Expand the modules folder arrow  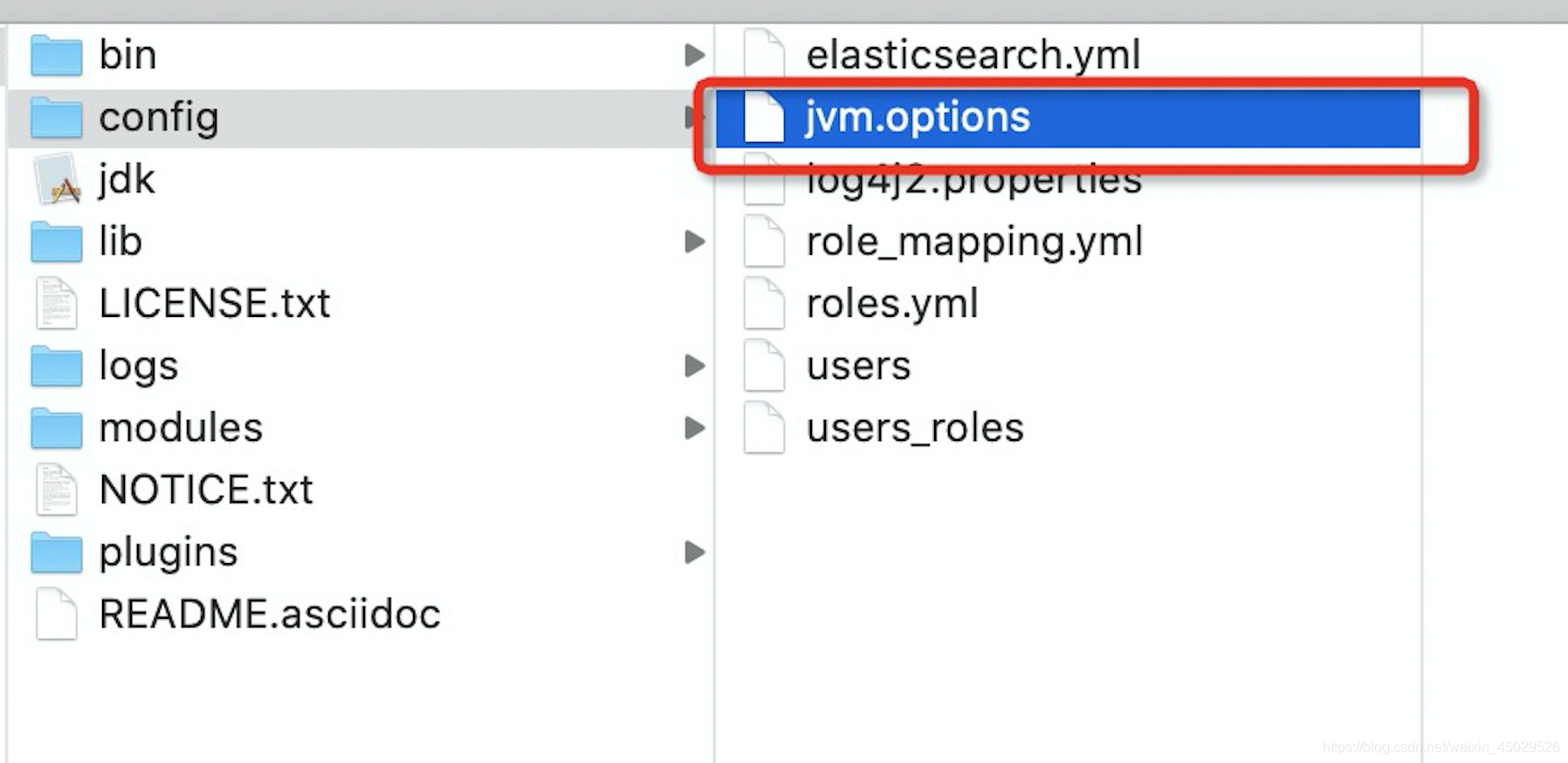click(x=695, y=428)
